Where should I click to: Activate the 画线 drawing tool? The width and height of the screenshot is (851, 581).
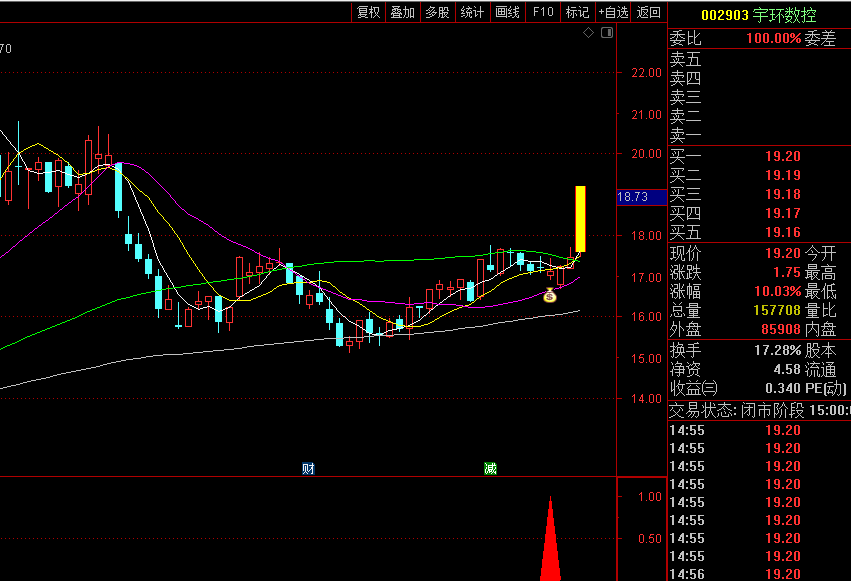click(x=507, y=12)
